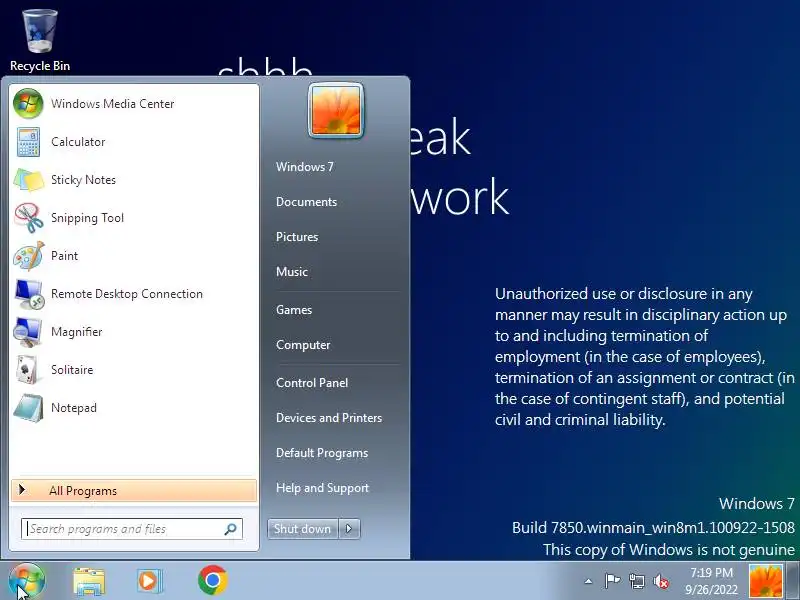Open Paint palette icon

(x=29, y=256)
